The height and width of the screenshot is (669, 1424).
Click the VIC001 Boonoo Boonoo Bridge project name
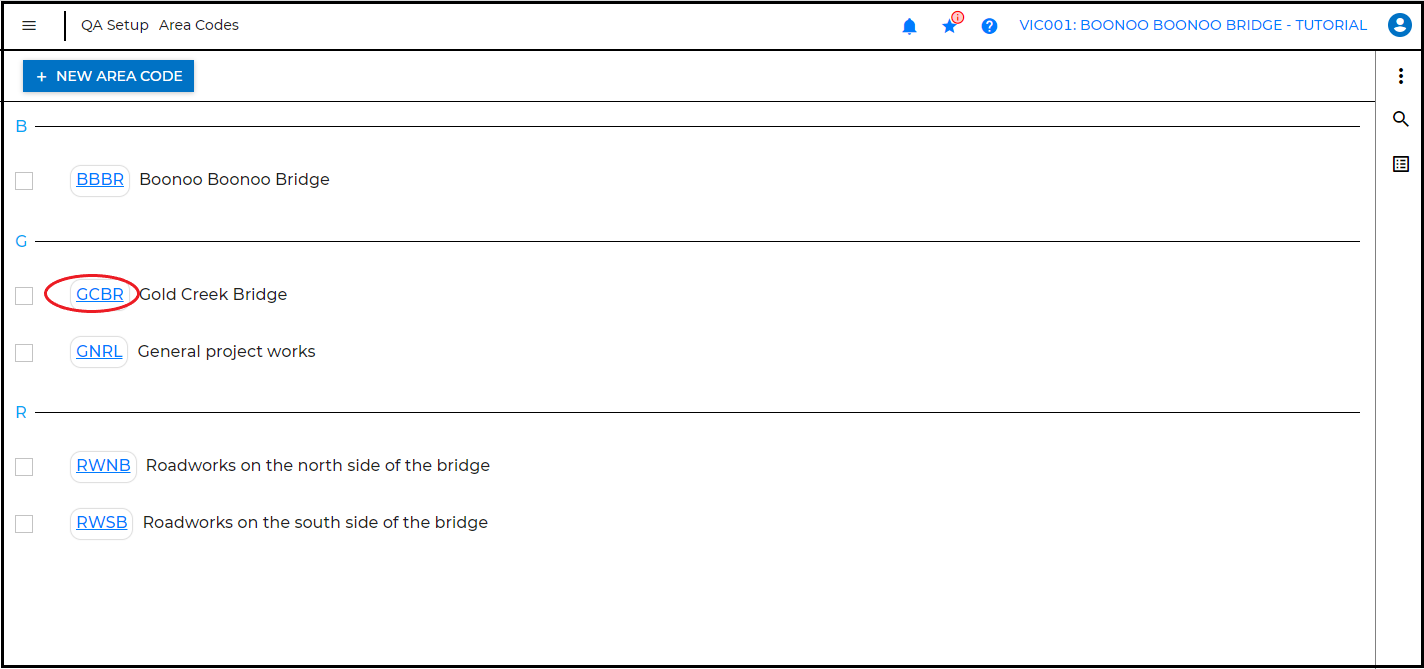[x=1193, y=25]
